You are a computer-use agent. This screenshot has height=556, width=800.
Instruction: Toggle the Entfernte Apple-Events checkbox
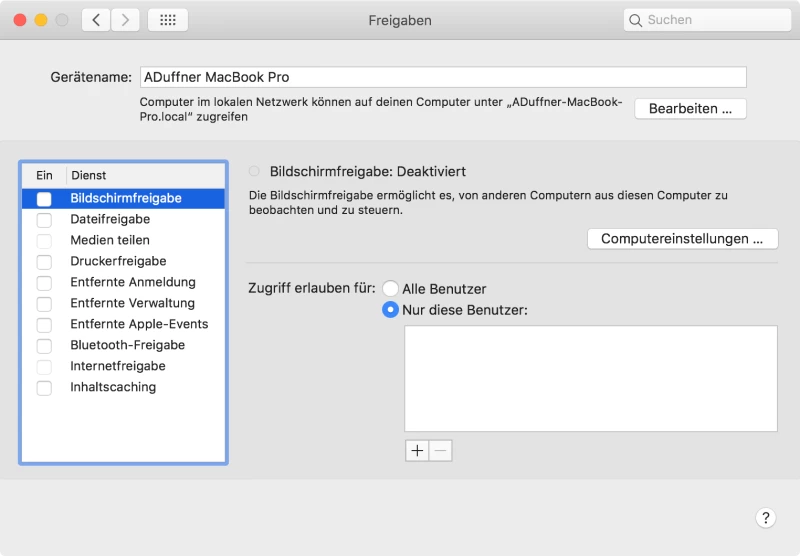(44, 324)
